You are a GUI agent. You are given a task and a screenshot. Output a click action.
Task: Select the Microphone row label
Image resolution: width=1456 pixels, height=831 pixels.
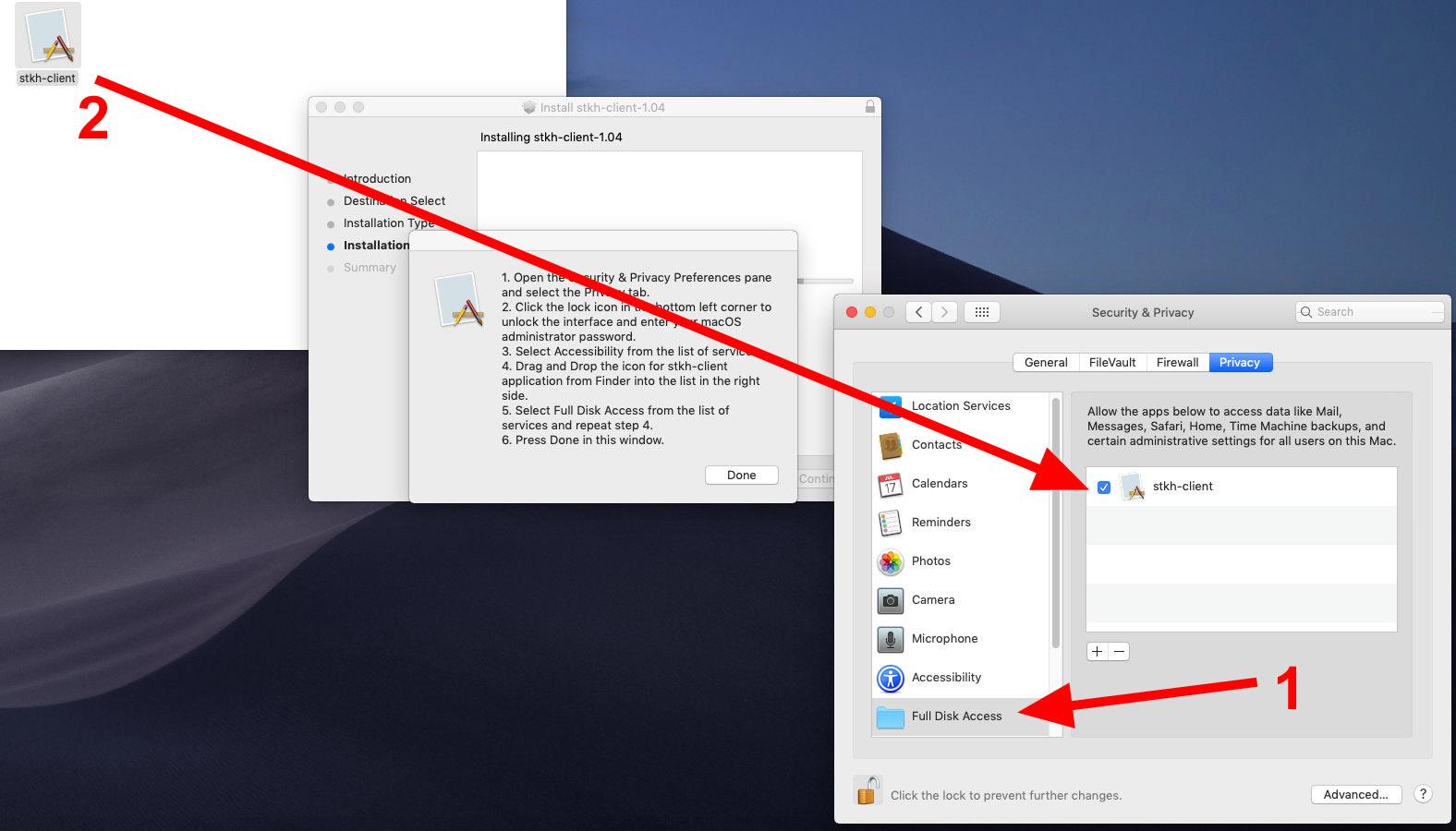pos(944,639)
